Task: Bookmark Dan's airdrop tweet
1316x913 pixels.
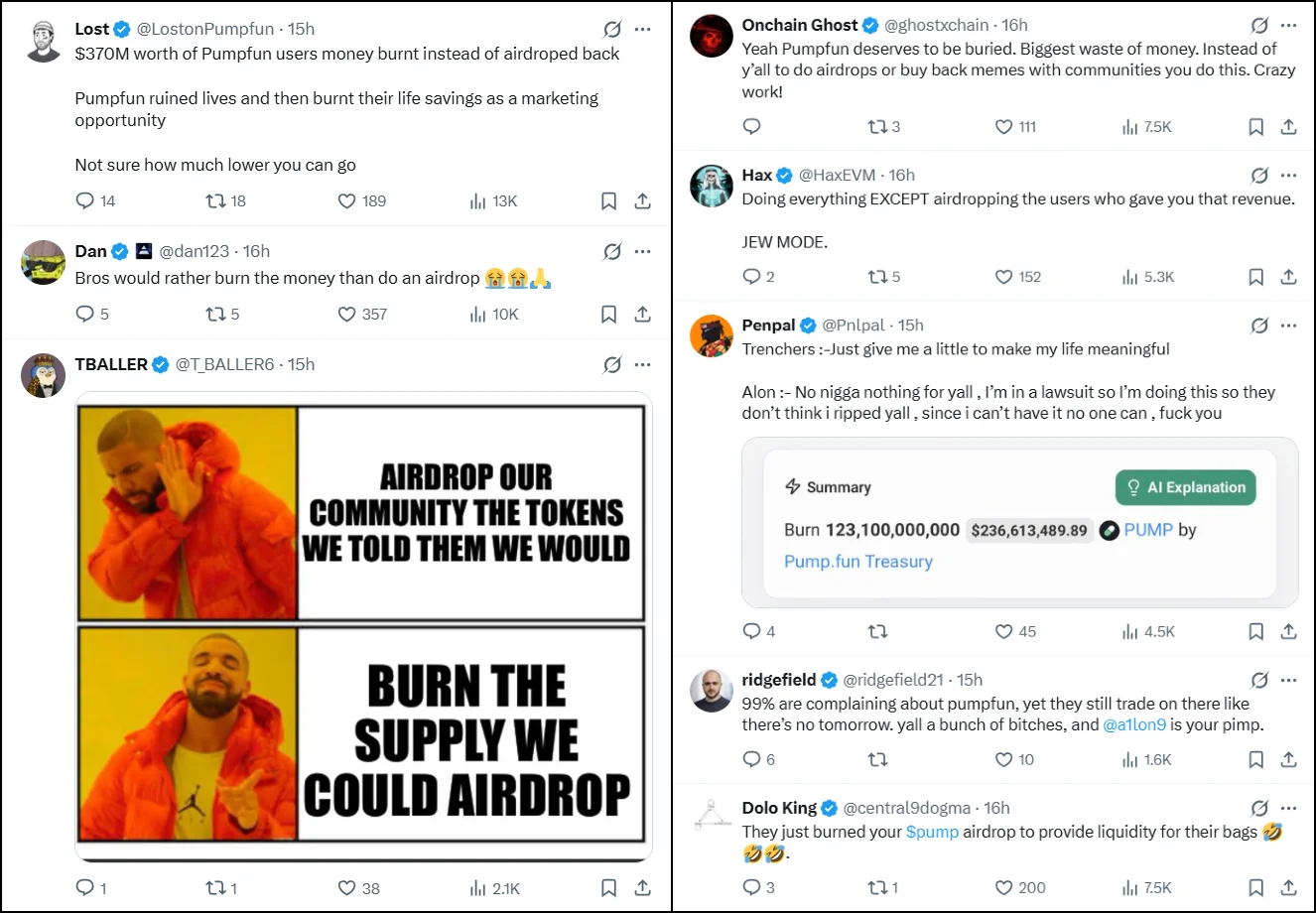Action: tap(608, 314)
